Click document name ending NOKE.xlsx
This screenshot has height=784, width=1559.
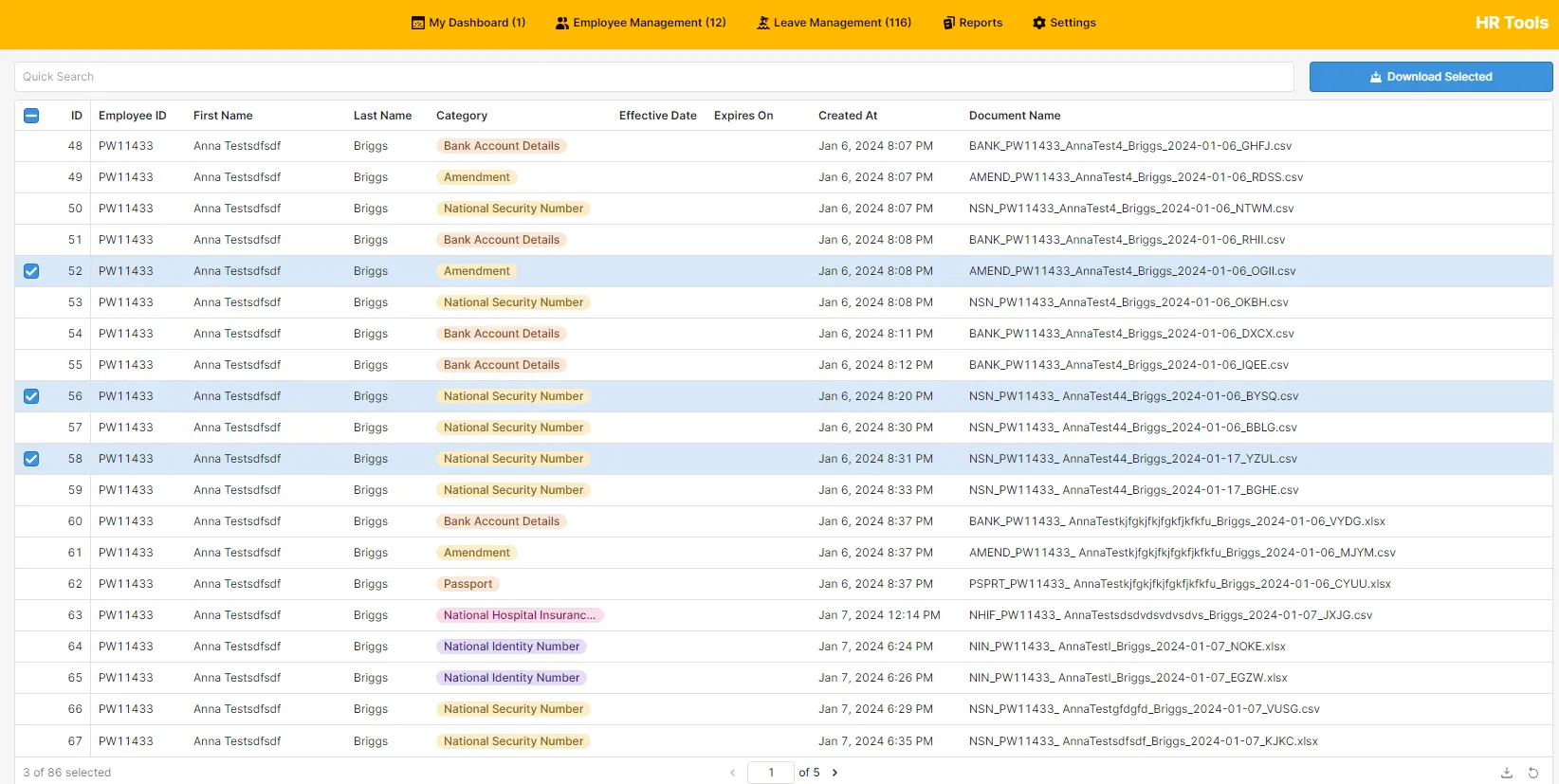pyautogui.click(x=1128, y=647)
